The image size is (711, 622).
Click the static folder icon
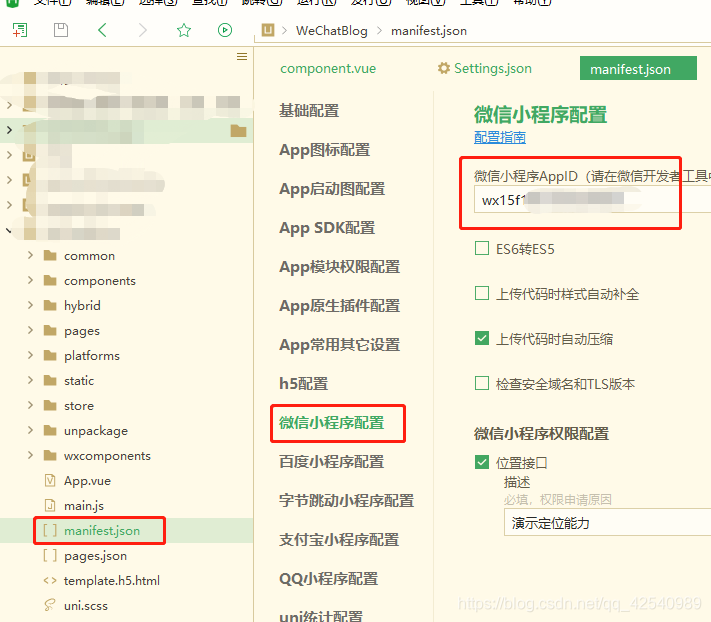50,380
